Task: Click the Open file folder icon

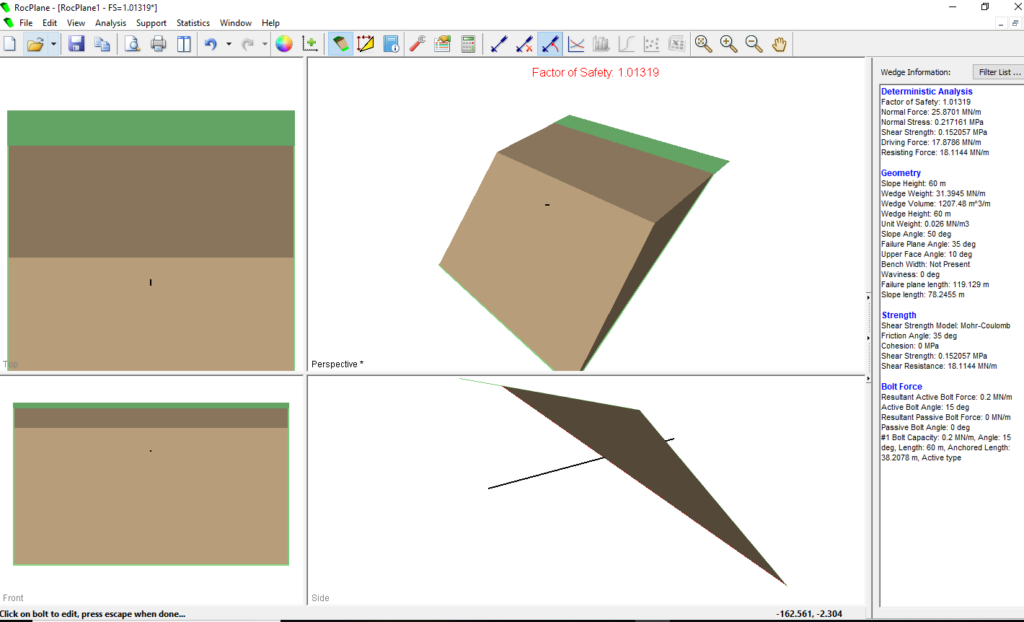Action: tap(35, 44)
